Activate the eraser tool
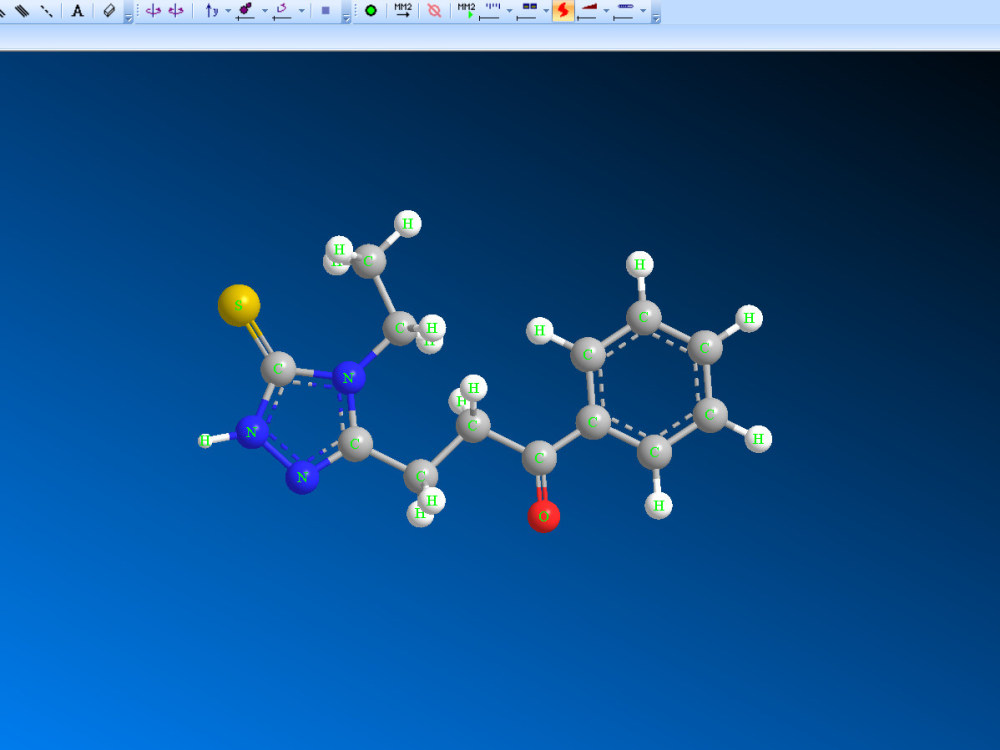1000x750 pixels. tap(108, 10)
